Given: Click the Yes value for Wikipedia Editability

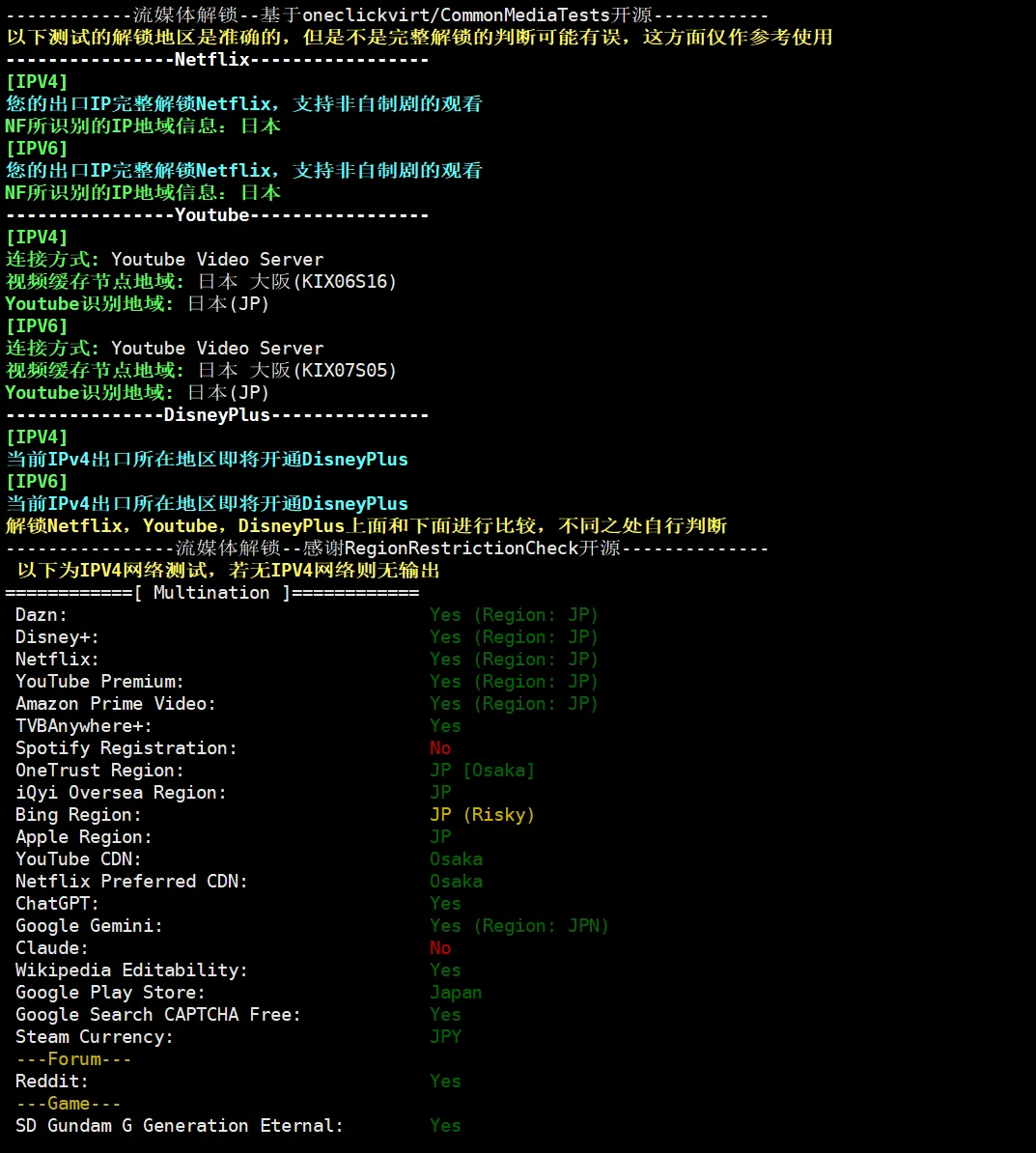Looking at the screenshot, I should (445, 970).
